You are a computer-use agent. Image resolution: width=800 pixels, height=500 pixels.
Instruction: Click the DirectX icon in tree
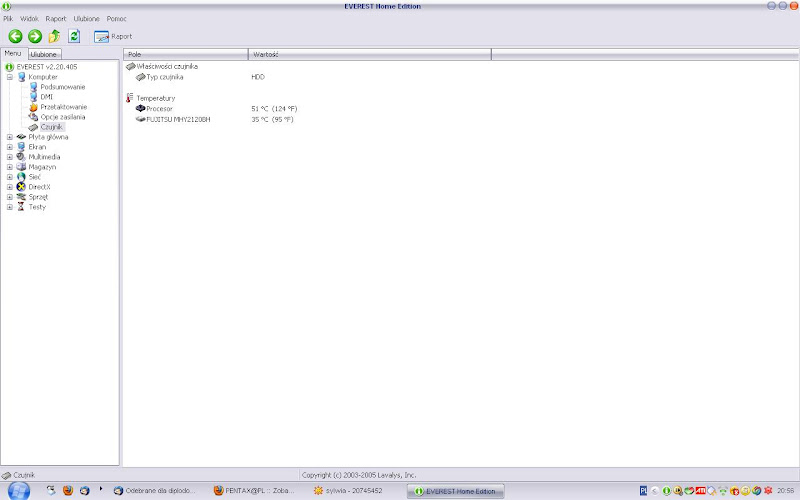pyautogui.click(x=21, y=187)
